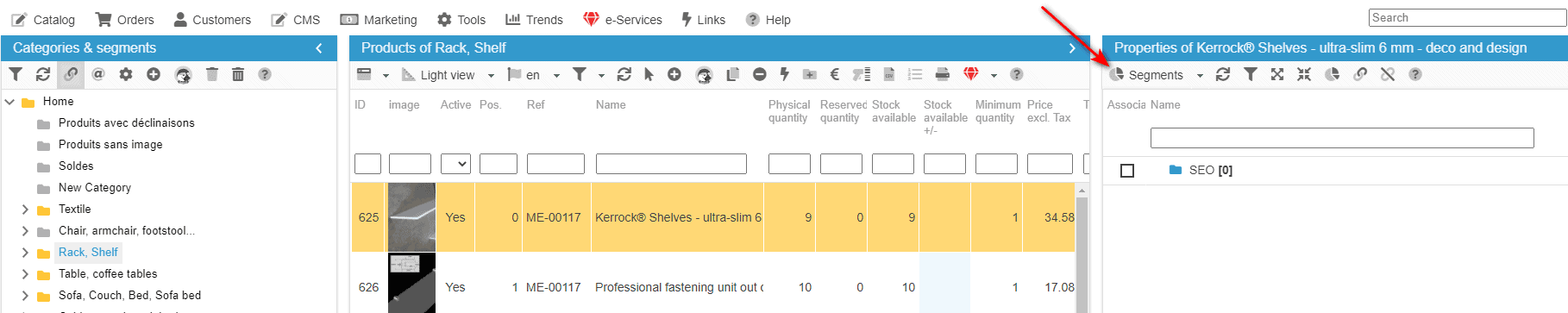
Task: Click the Name filter field in products grid
Action: [671, 164]
